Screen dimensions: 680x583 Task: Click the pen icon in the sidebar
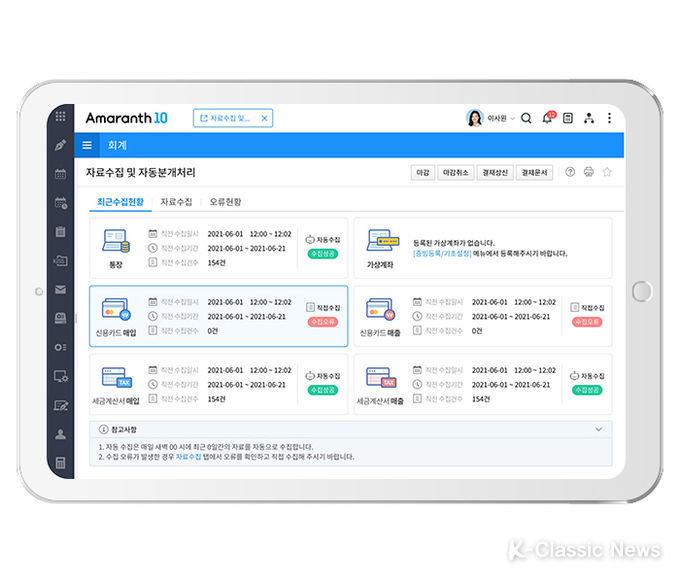click(61, 145)
